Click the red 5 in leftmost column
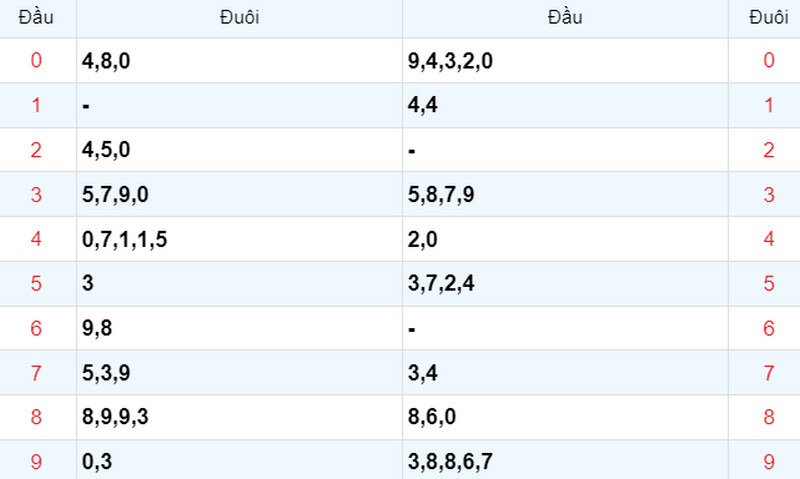Screen dimensions: 800x479 click(x=36, y=284)
